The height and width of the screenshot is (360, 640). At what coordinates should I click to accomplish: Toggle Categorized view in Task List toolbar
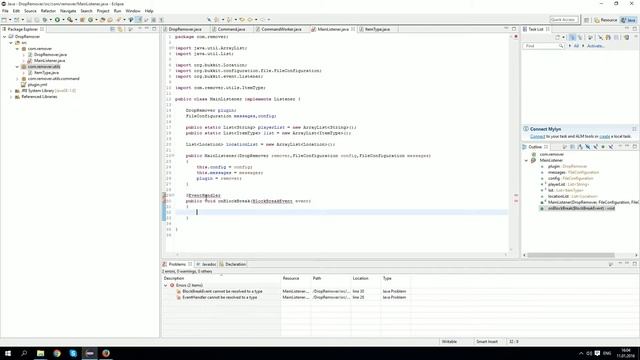point(572,38)
